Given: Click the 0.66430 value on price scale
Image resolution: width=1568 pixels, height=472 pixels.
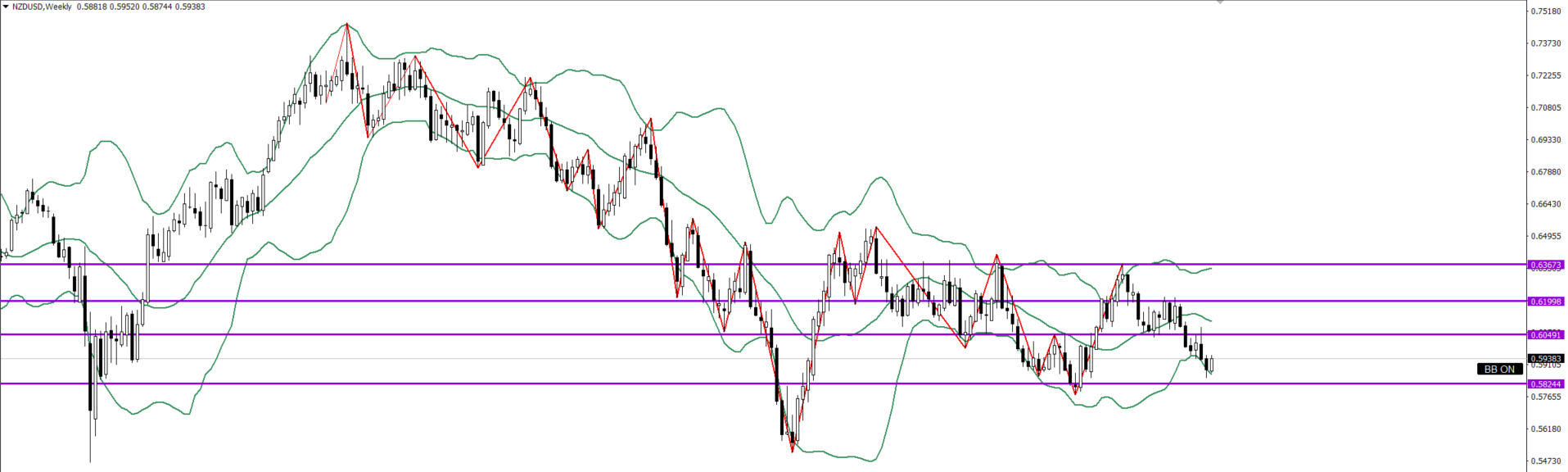Looking at the screenshot, I should [x=1545, y=204].
